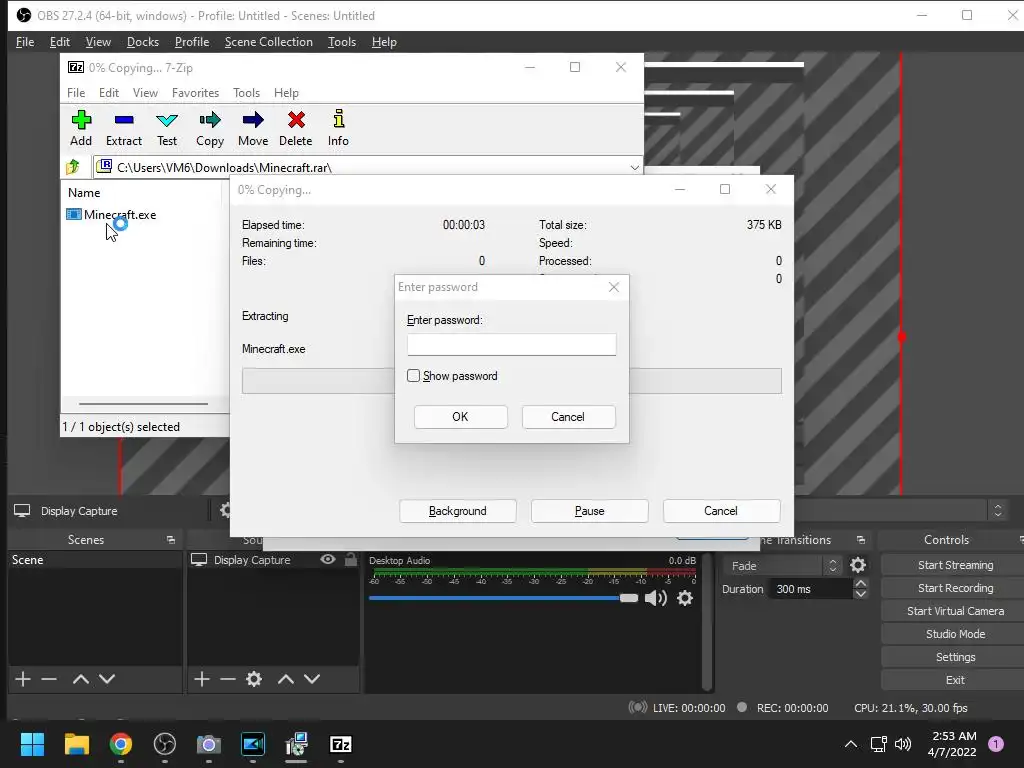This screenshot has width=1024, height=768.
Task: Remove selected source with minus icon
Action: coord(228,679)
